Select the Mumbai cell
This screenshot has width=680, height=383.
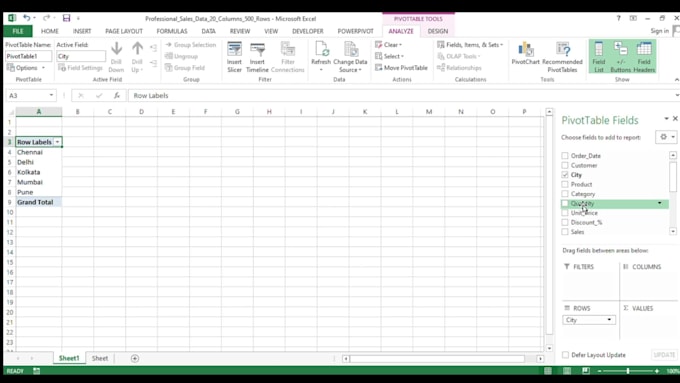coord(39,182)
